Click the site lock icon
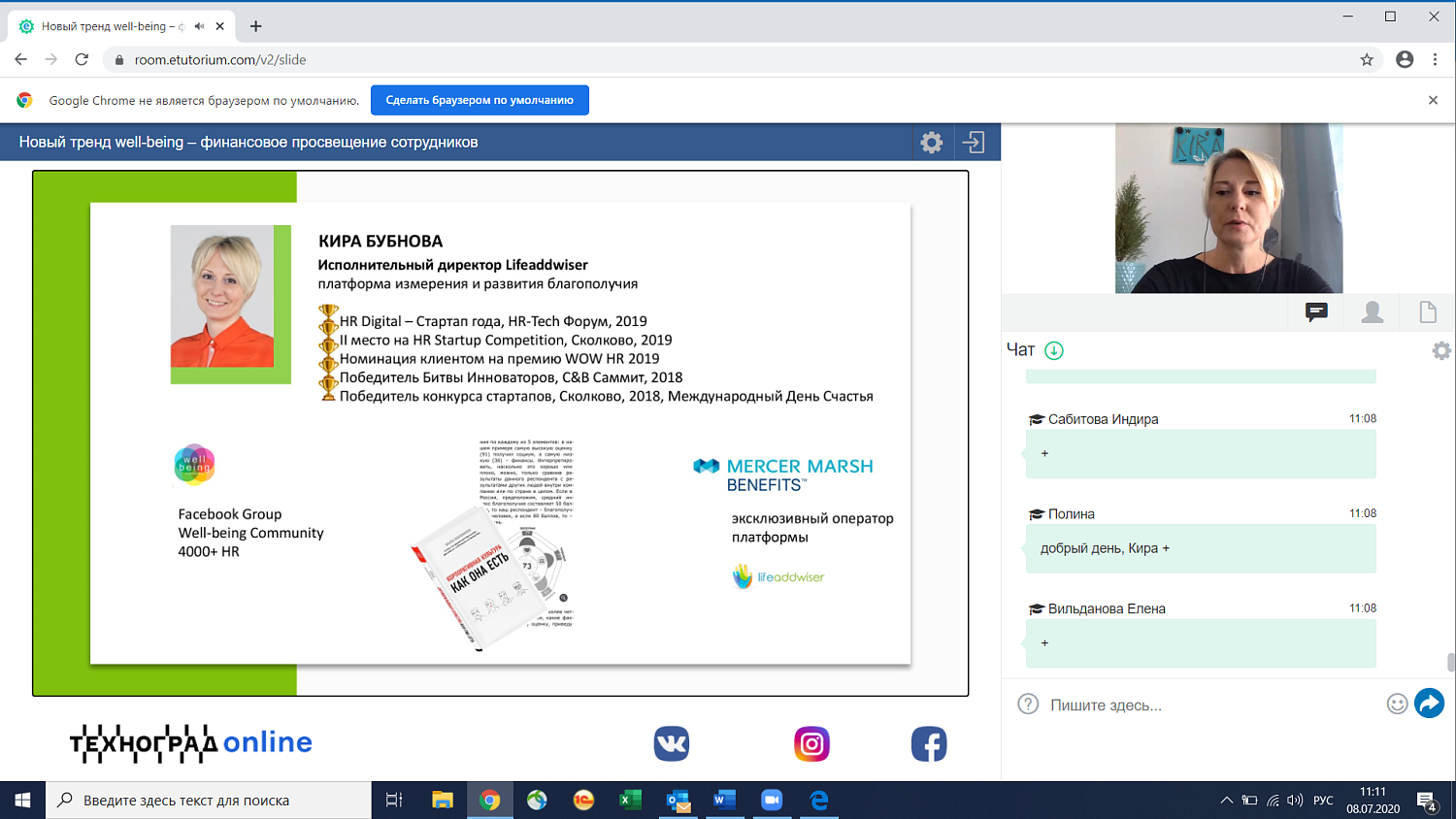This screenshot has width=1456, height=819. click(x=119, y=60)
